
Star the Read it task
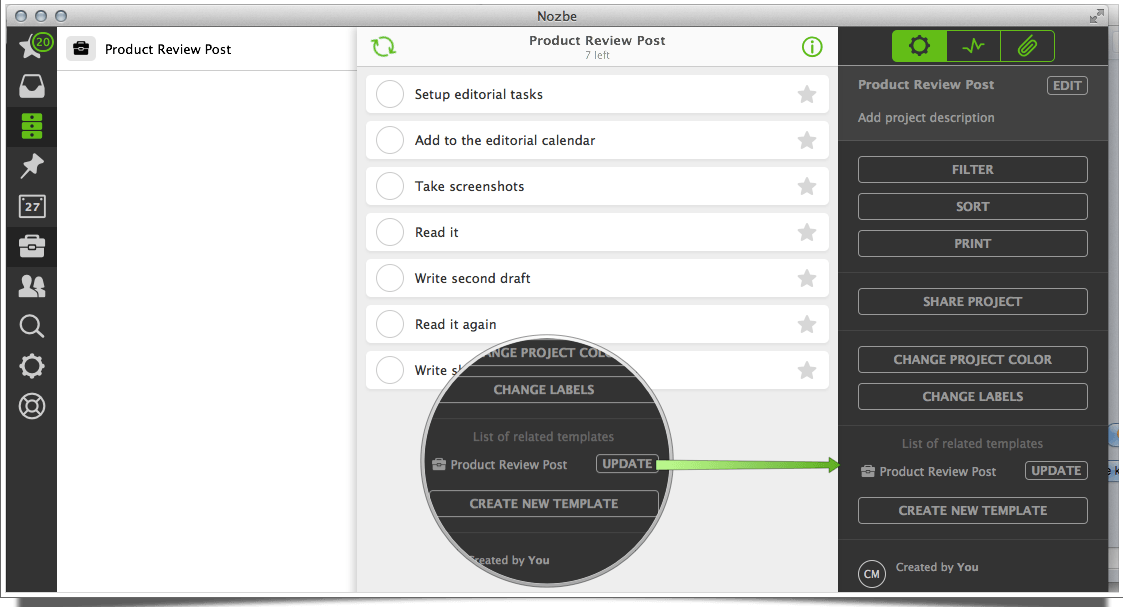pyautogui.click(x=807, y=233)
